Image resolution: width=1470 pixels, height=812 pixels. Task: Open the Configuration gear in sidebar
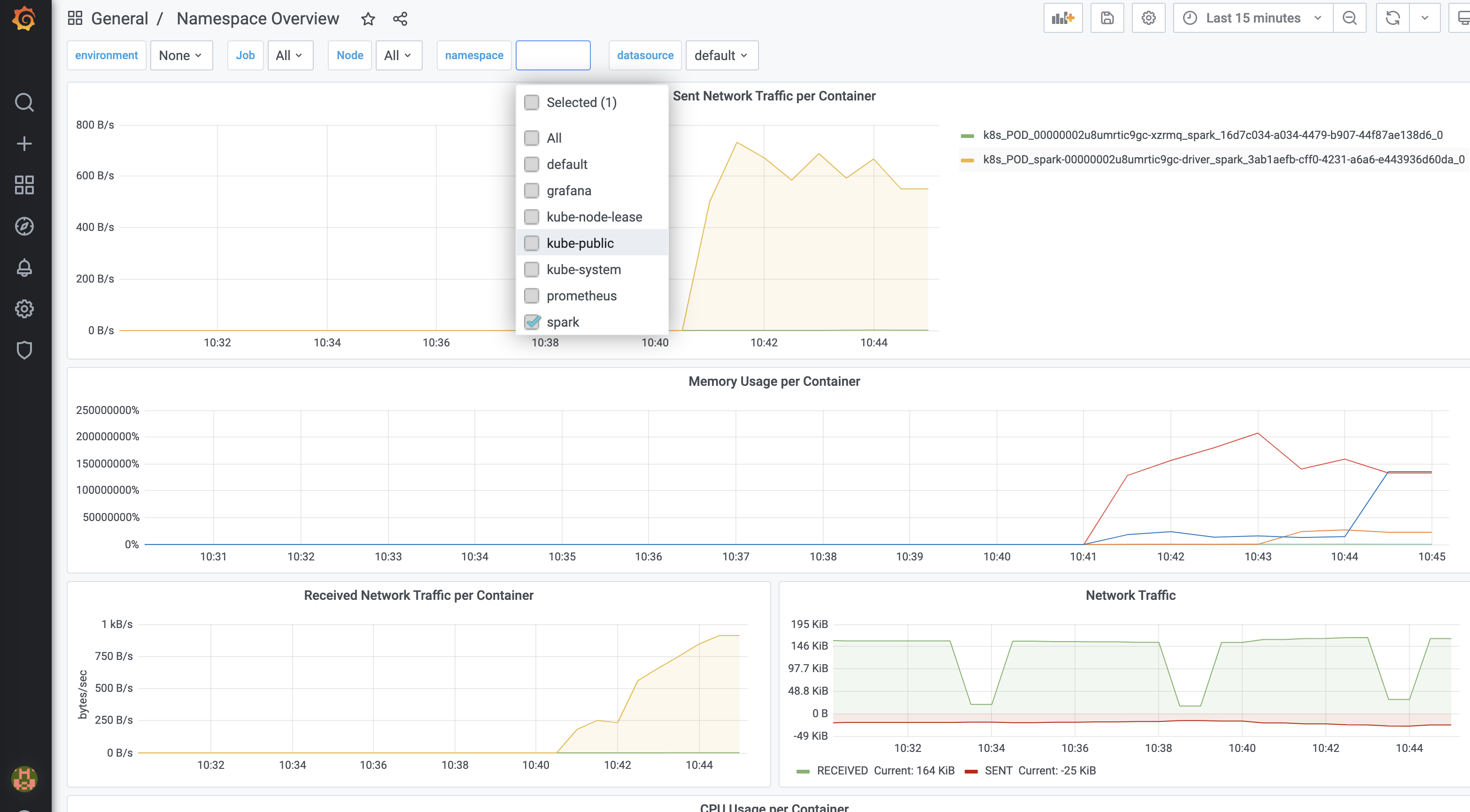click(x=24, y=309)
